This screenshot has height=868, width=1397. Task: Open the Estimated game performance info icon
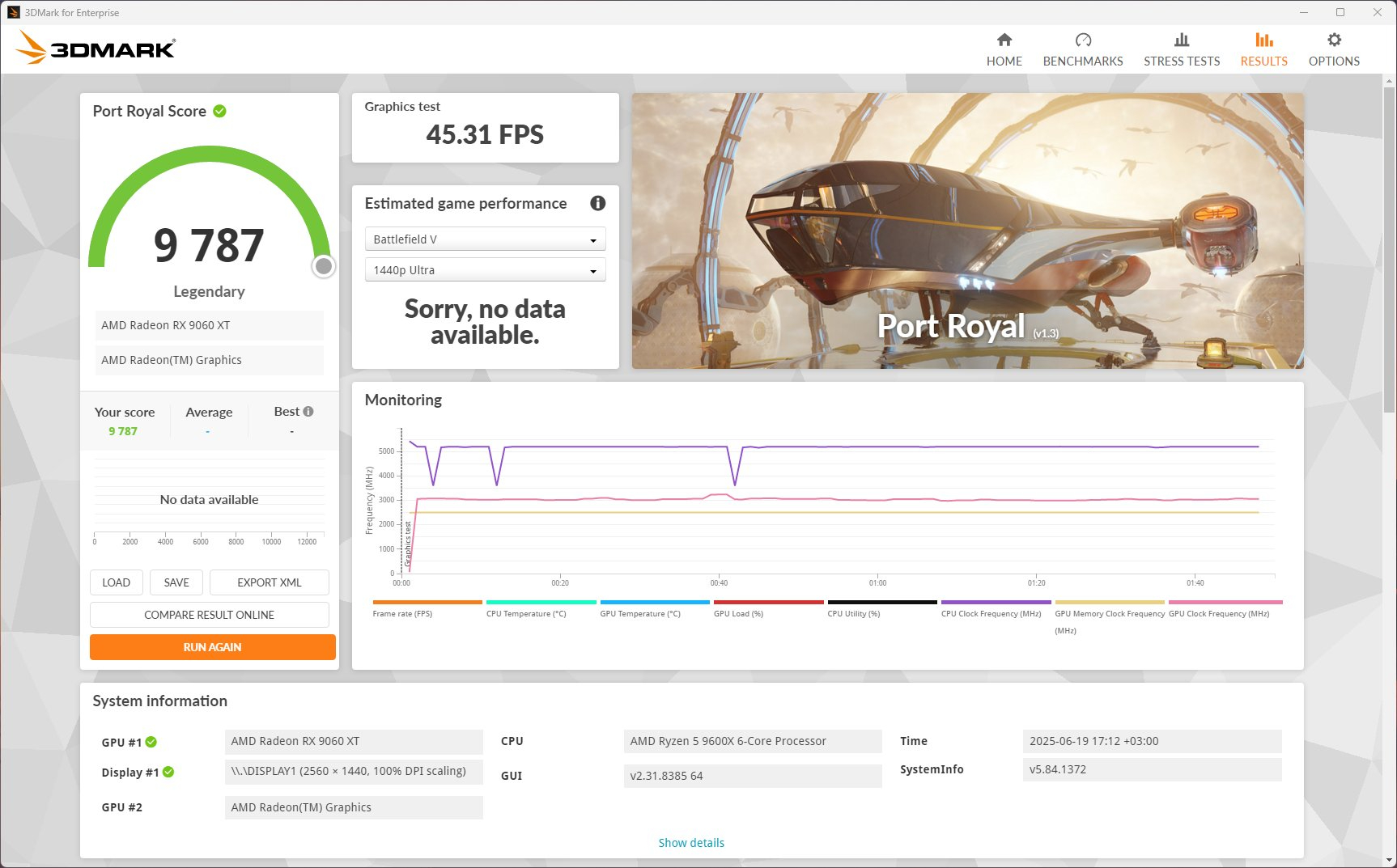pos(597,203)
